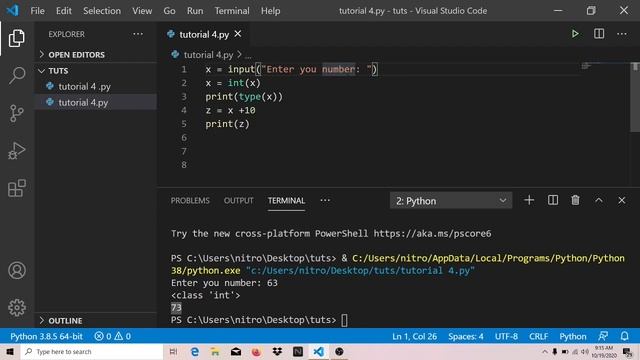Select the TERMINAL panel tab
This screenshot has width=640, height=360.
pos(287,201)
